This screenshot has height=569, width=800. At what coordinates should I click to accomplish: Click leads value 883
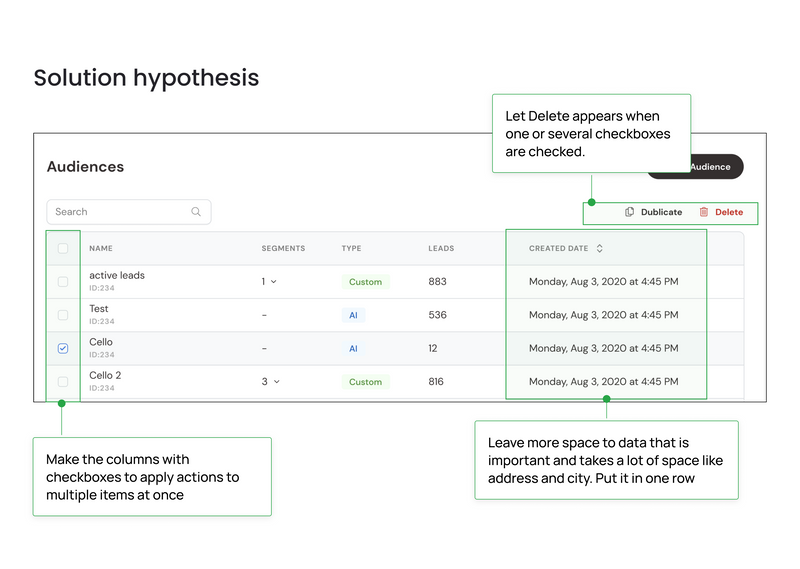437,282
